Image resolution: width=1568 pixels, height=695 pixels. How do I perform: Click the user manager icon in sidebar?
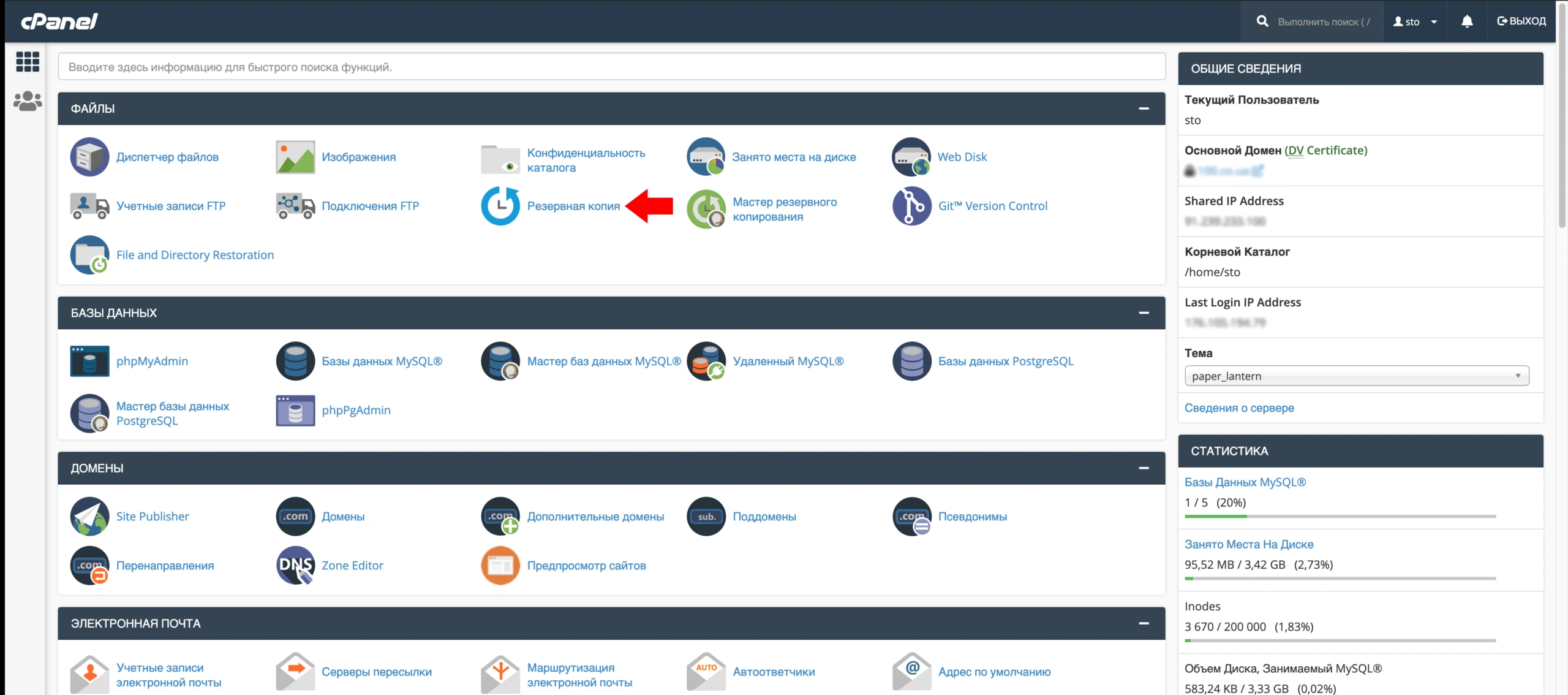pos(28,101)
